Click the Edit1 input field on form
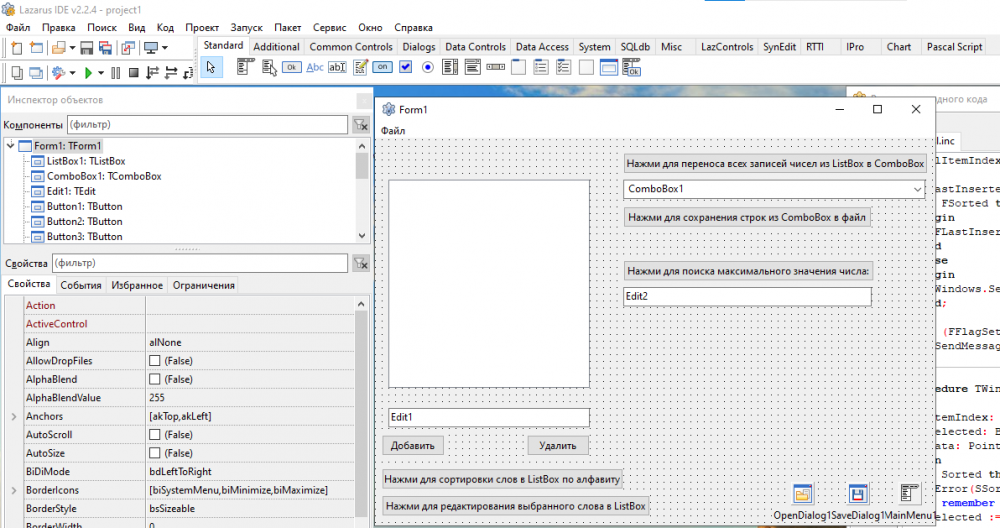 coord(488,417)
